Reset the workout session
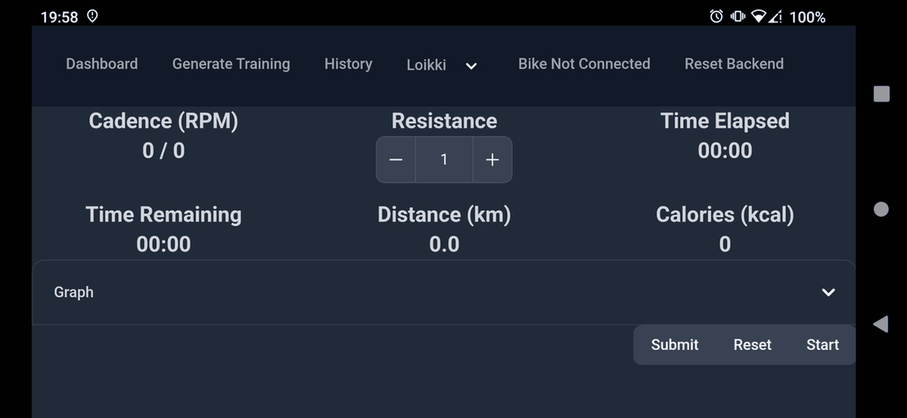 tap(752, 344)
